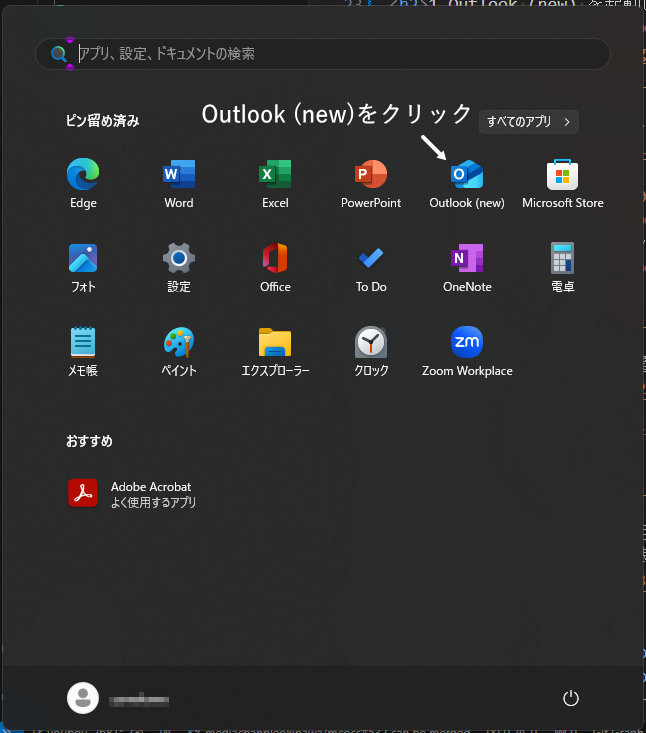The image size is (646, 733).
Task: Open the user account profile avatar
Action: 83,698
